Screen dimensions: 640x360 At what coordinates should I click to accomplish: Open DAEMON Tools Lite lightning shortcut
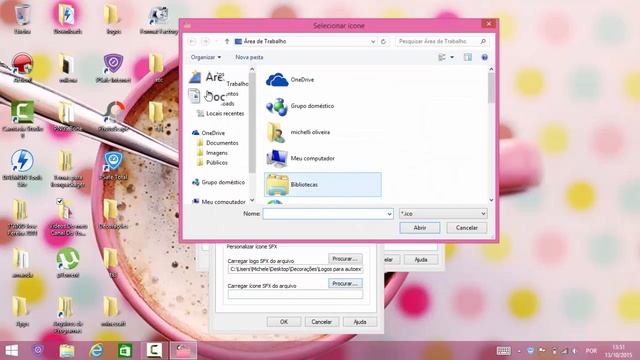[x=22, y=168]
